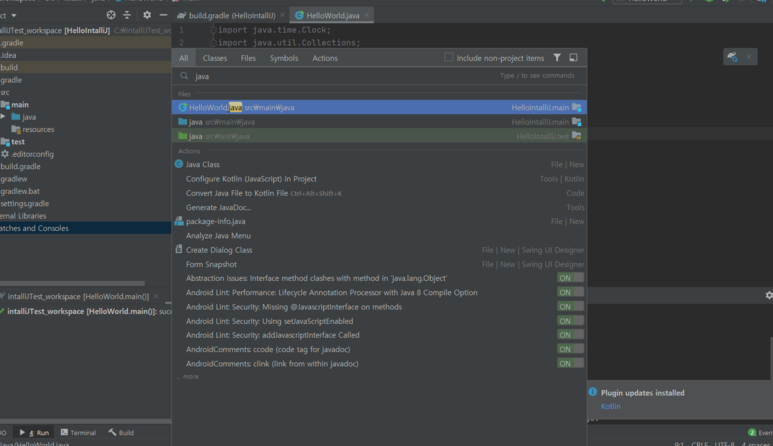The width and height of the screenshot is (773, 446).
Task: Toggle AndroidComments link inspection switch
Action: (570, 363)
